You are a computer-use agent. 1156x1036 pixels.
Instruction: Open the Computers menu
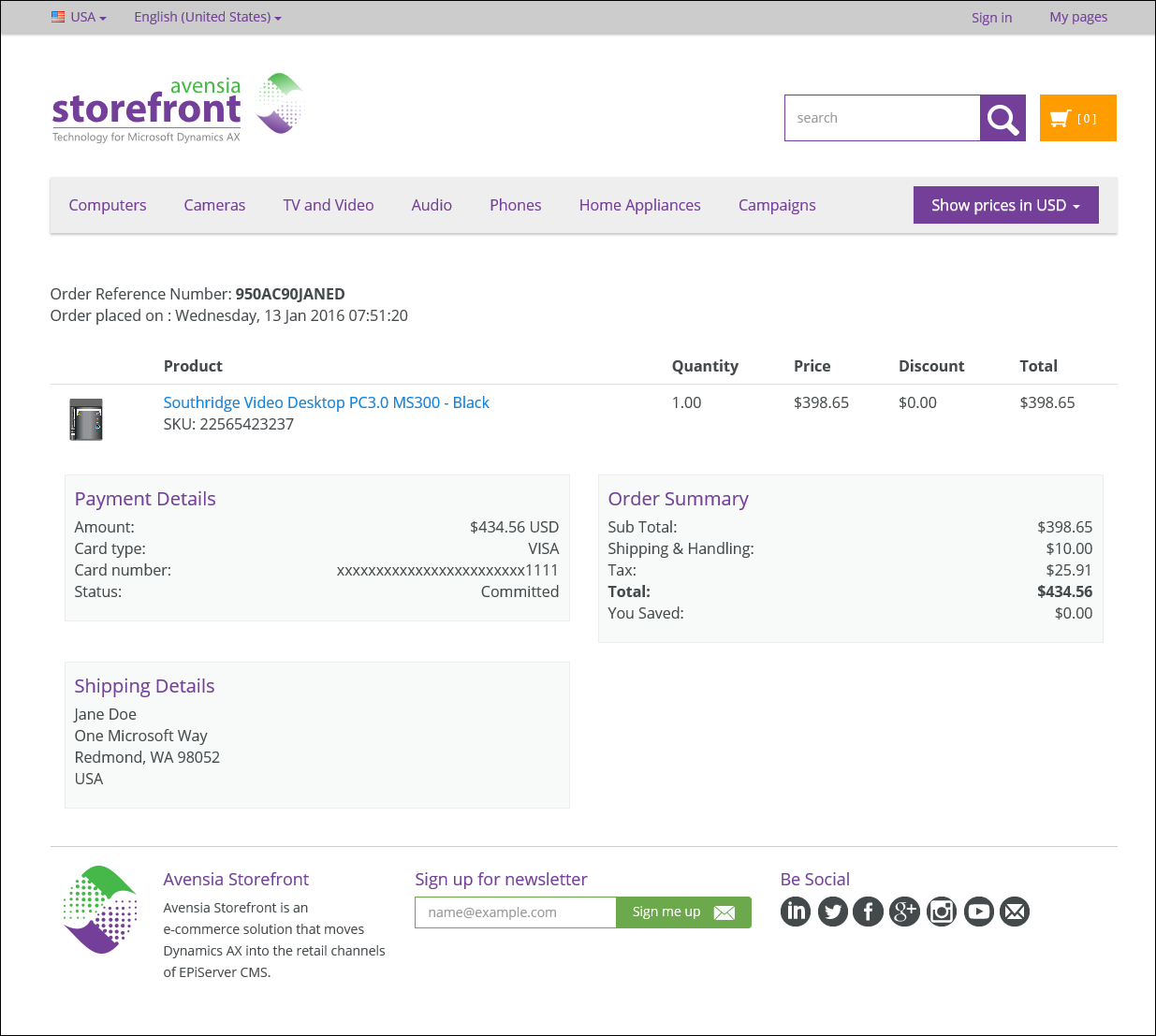pyautogui.click(x=108, y=205)
